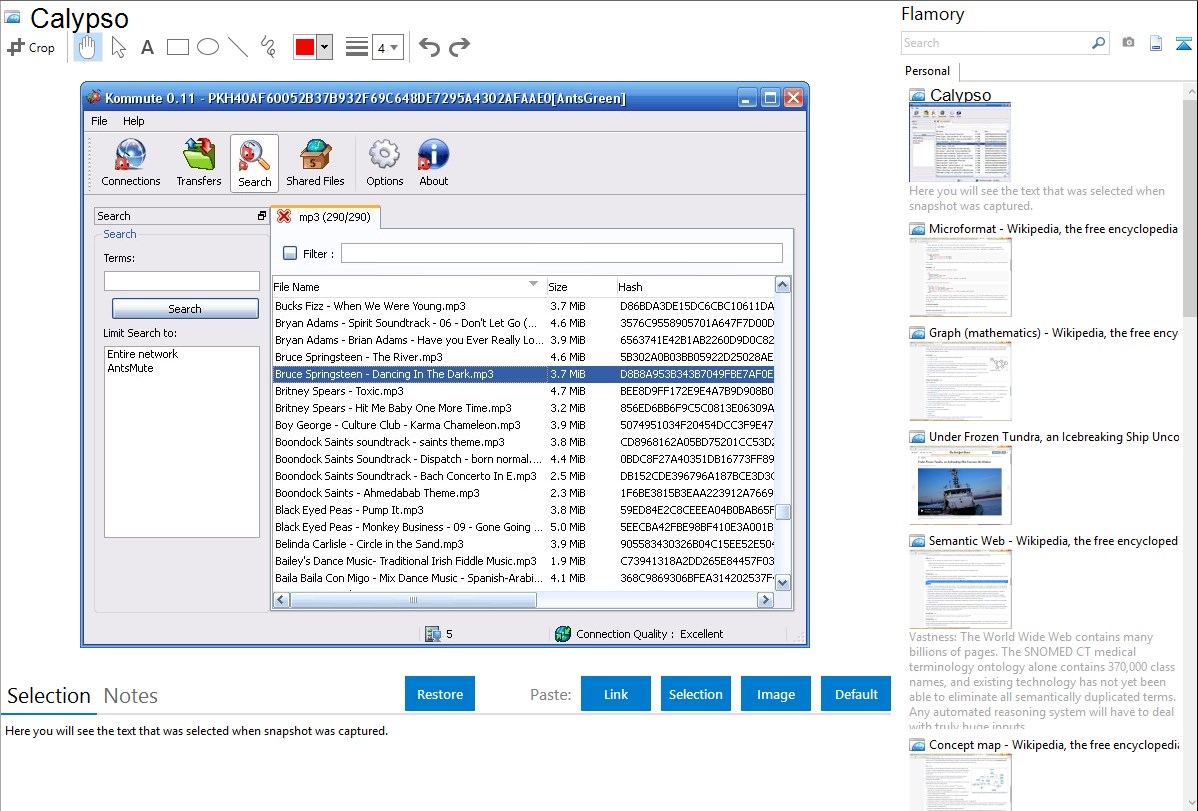This screenshot has height=811, width=1198.
Task: Select the text annotation tool
Action: click(147, 47)
